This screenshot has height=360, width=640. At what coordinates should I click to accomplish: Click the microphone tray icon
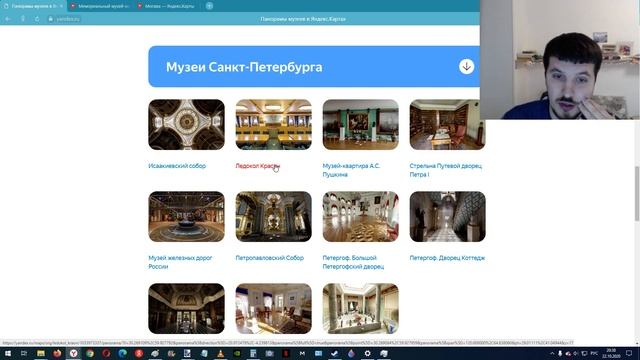click(560, 353)
